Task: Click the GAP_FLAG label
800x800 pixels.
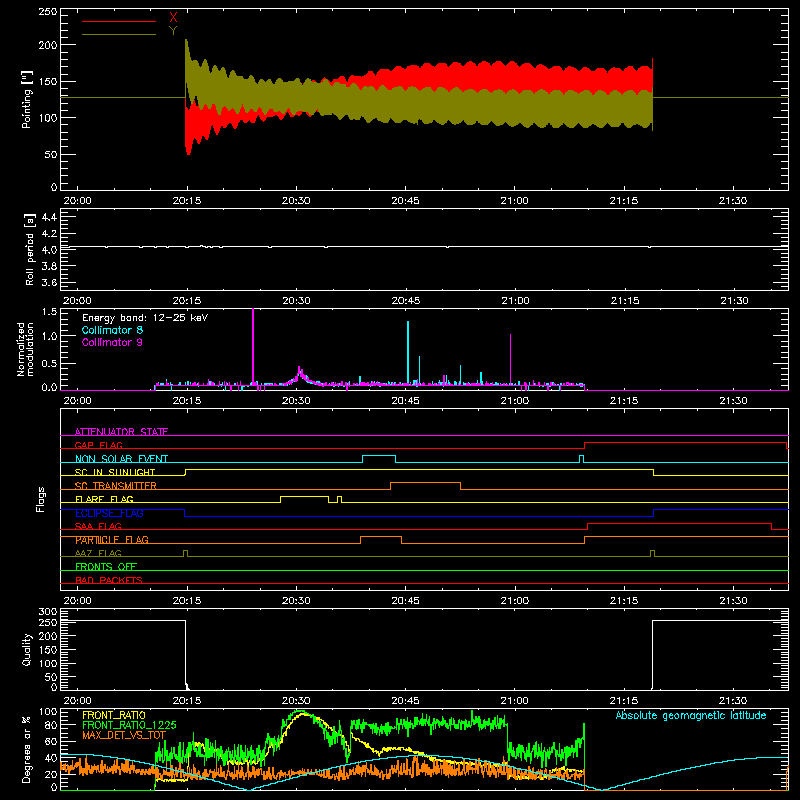Action: (x=99, y=445)
